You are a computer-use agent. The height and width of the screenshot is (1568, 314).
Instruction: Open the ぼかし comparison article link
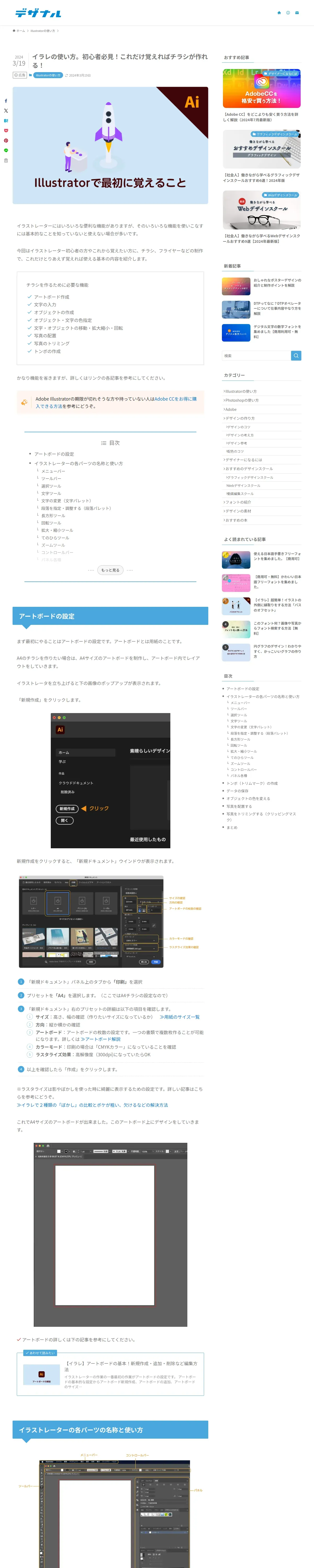tap(92, 1105)
